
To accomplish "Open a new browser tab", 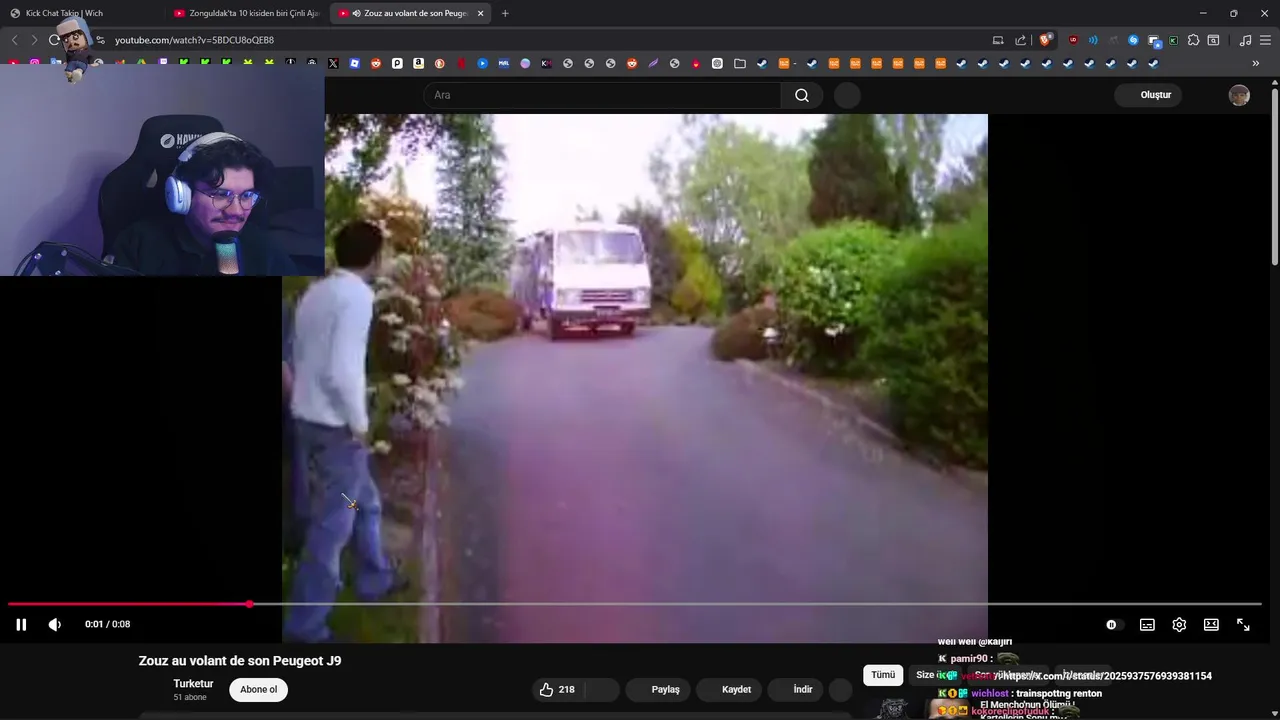I will click(x=505, y=13).
